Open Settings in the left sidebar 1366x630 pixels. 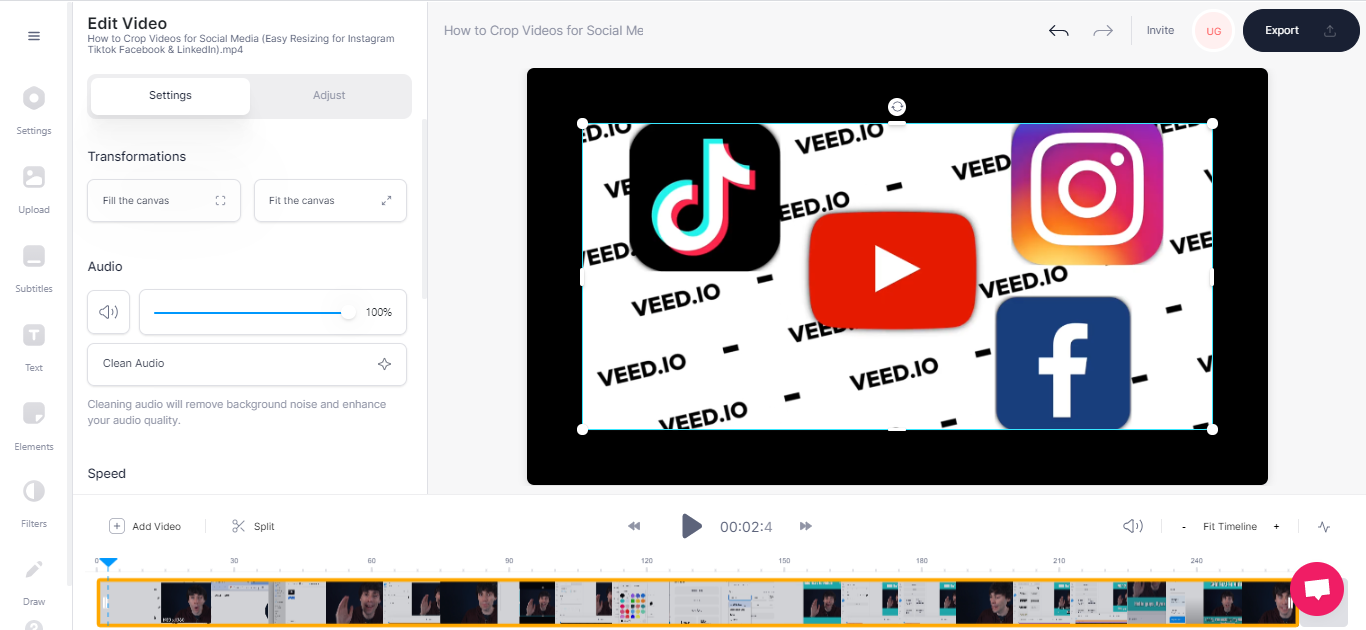(34, 109)
